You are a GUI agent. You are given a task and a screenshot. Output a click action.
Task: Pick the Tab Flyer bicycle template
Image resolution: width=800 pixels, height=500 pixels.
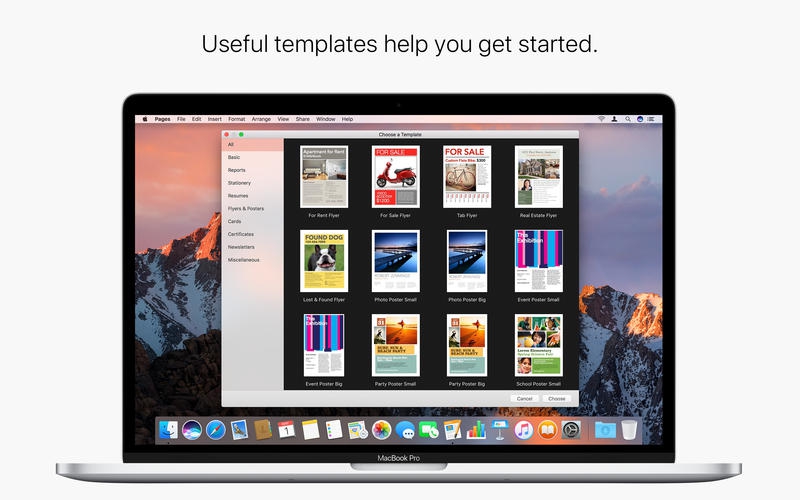[x=467, y=177]
